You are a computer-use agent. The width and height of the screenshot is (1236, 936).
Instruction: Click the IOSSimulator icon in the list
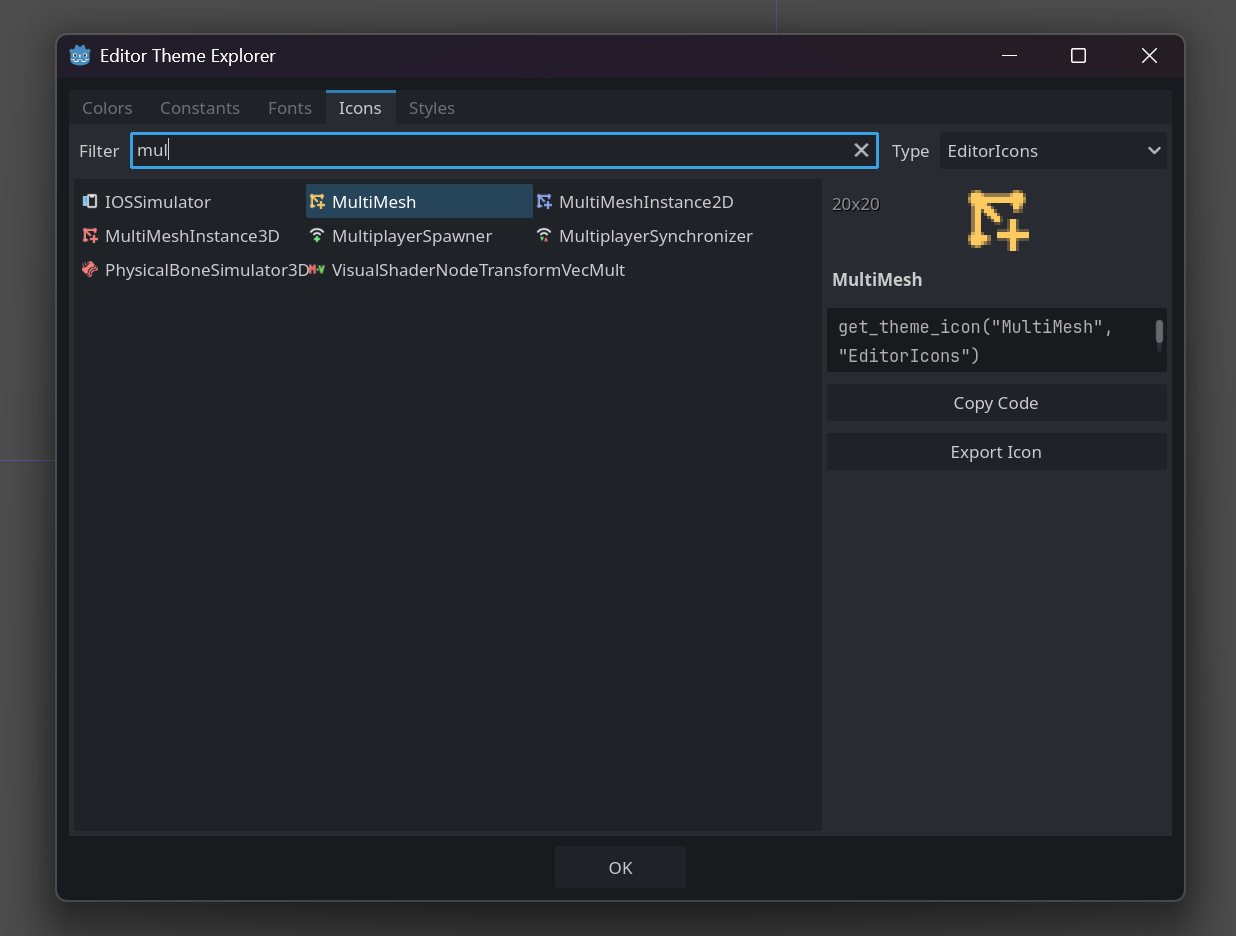coord(90,202)
